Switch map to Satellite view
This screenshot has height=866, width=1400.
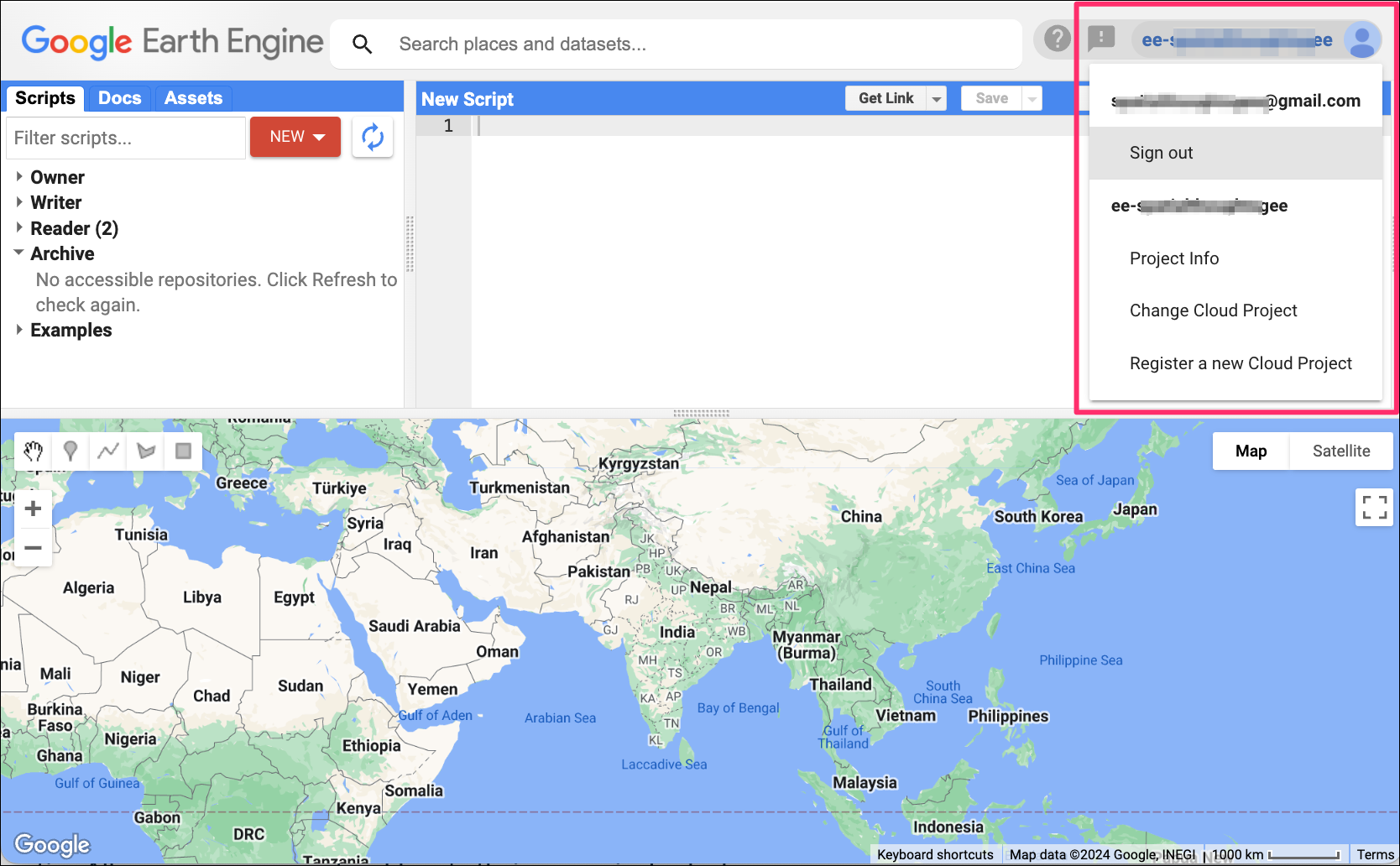(1340, 451)
